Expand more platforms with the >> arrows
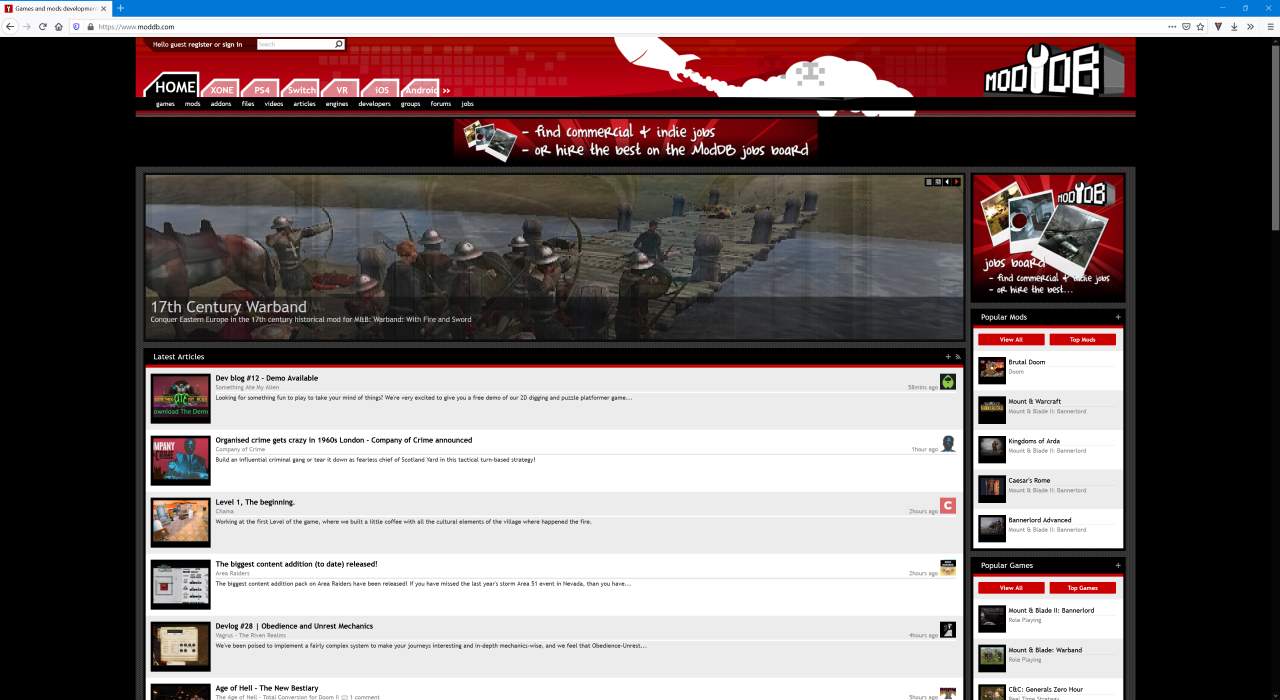The width and height of the screenshot is (1280, 700). coord(446,90)
